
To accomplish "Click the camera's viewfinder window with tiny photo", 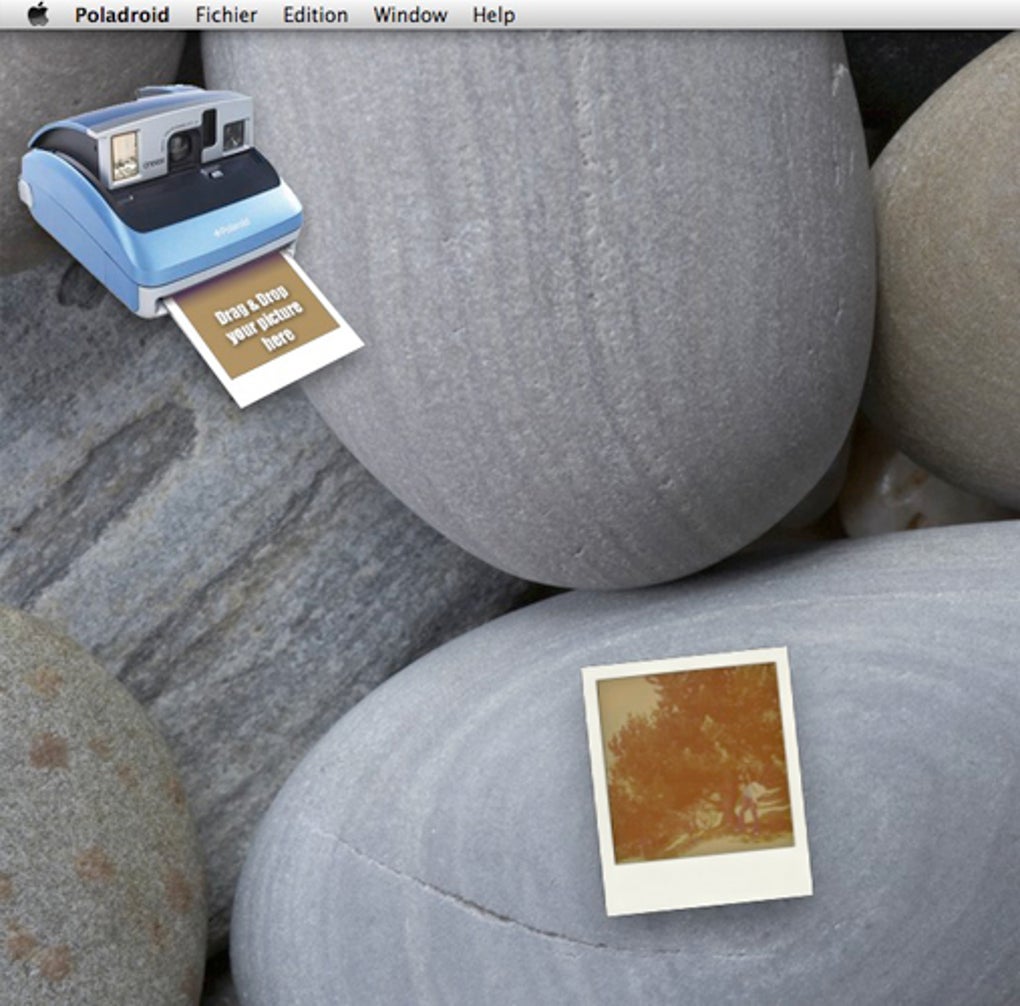I will [x=124, y=156].
